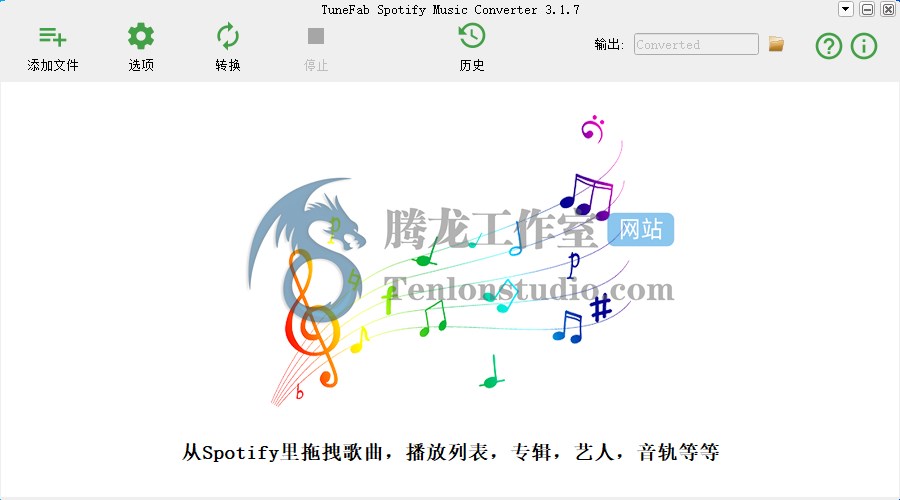Screen dimensions: 900x500
Task: Show about info icon
Action: pyautogui.click(x=864, y=46)
